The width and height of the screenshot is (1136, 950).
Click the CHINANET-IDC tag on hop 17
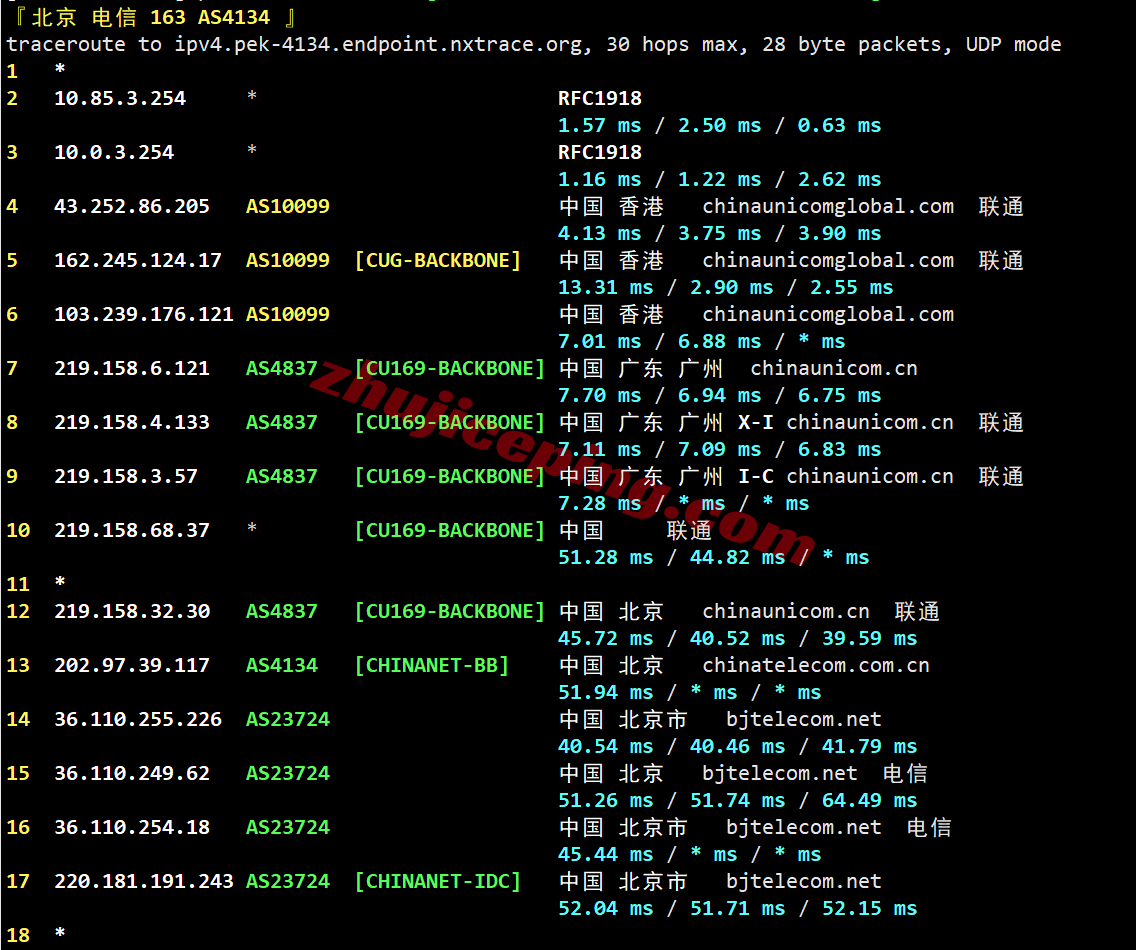coord(438,881)
